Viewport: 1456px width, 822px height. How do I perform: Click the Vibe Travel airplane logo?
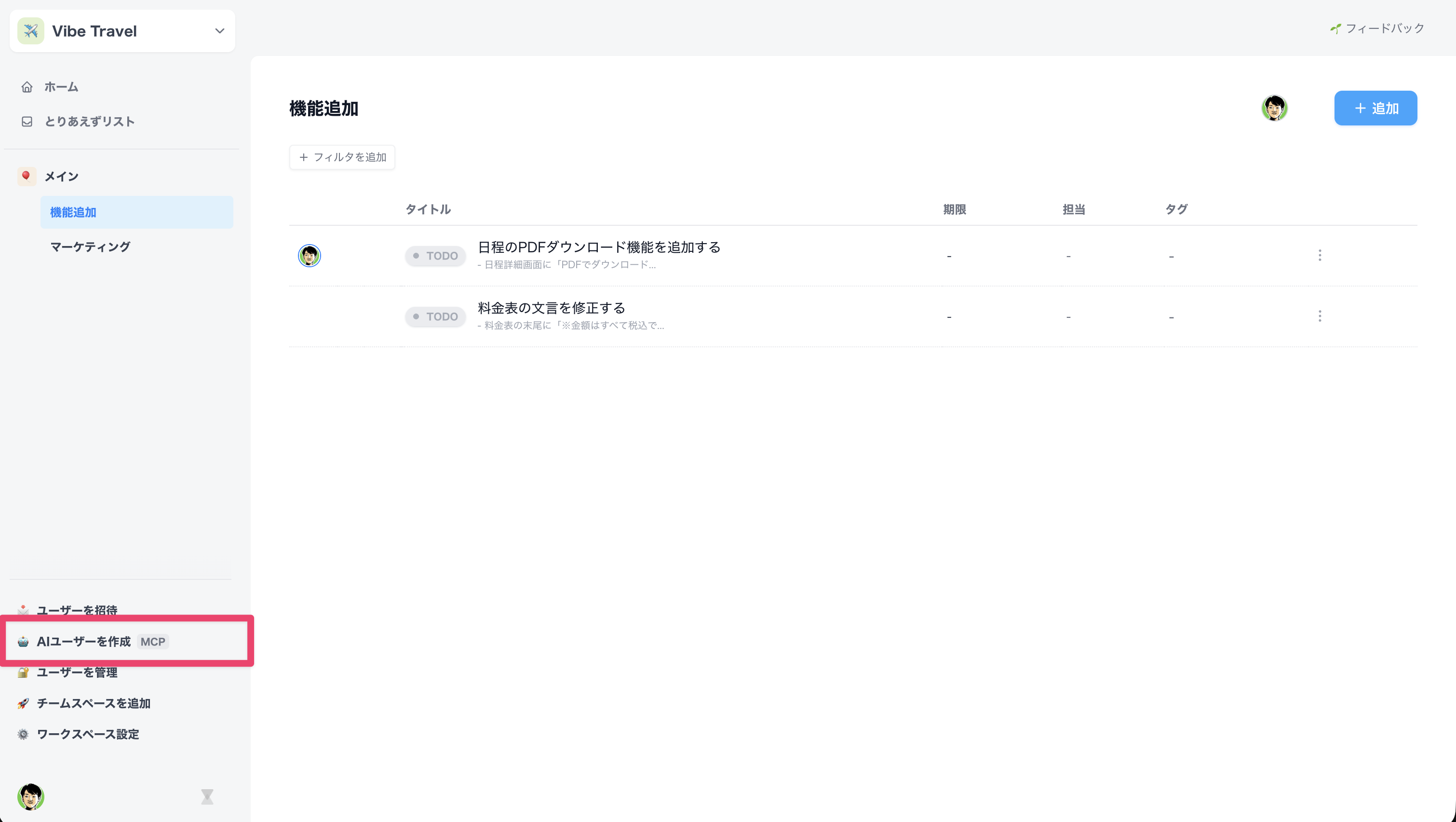(31, 31)
